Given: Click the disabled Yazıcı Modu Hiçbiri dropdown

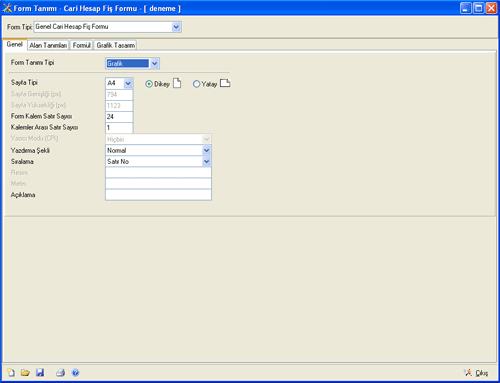Looking at the screenshot, I should (x=158, y=139).
